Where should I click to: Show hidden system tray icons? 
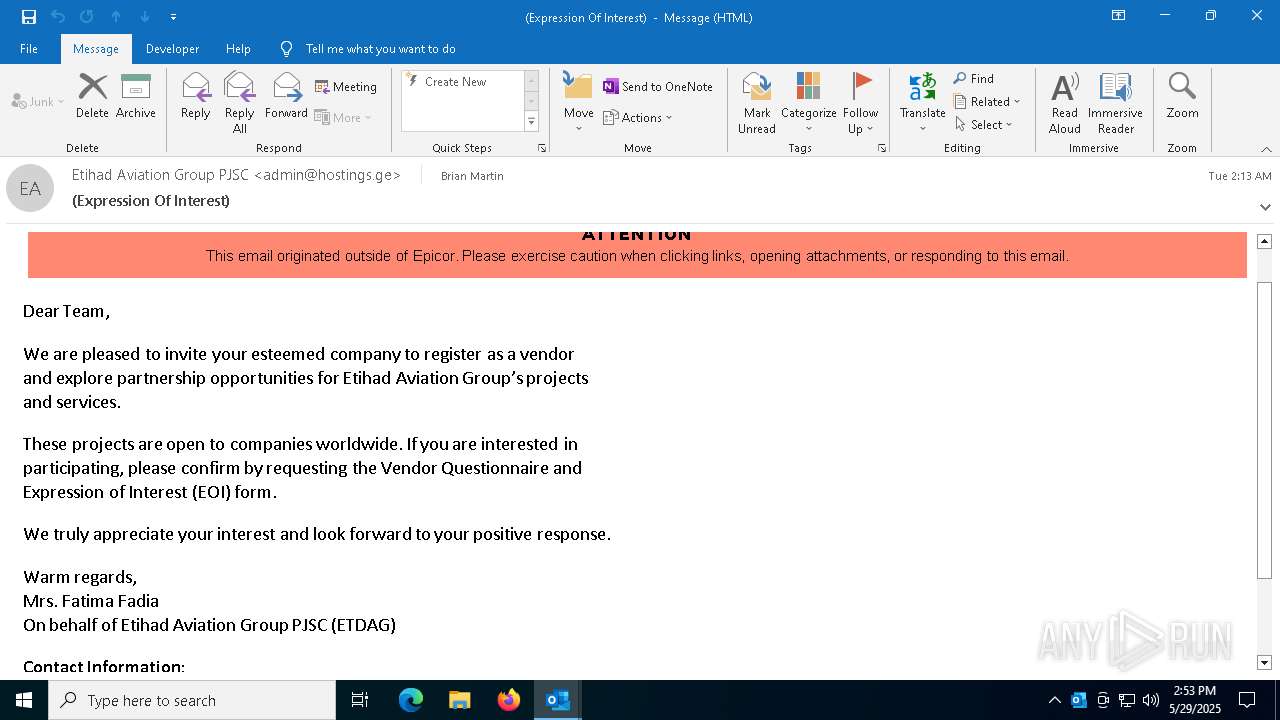coord(1054,700)
